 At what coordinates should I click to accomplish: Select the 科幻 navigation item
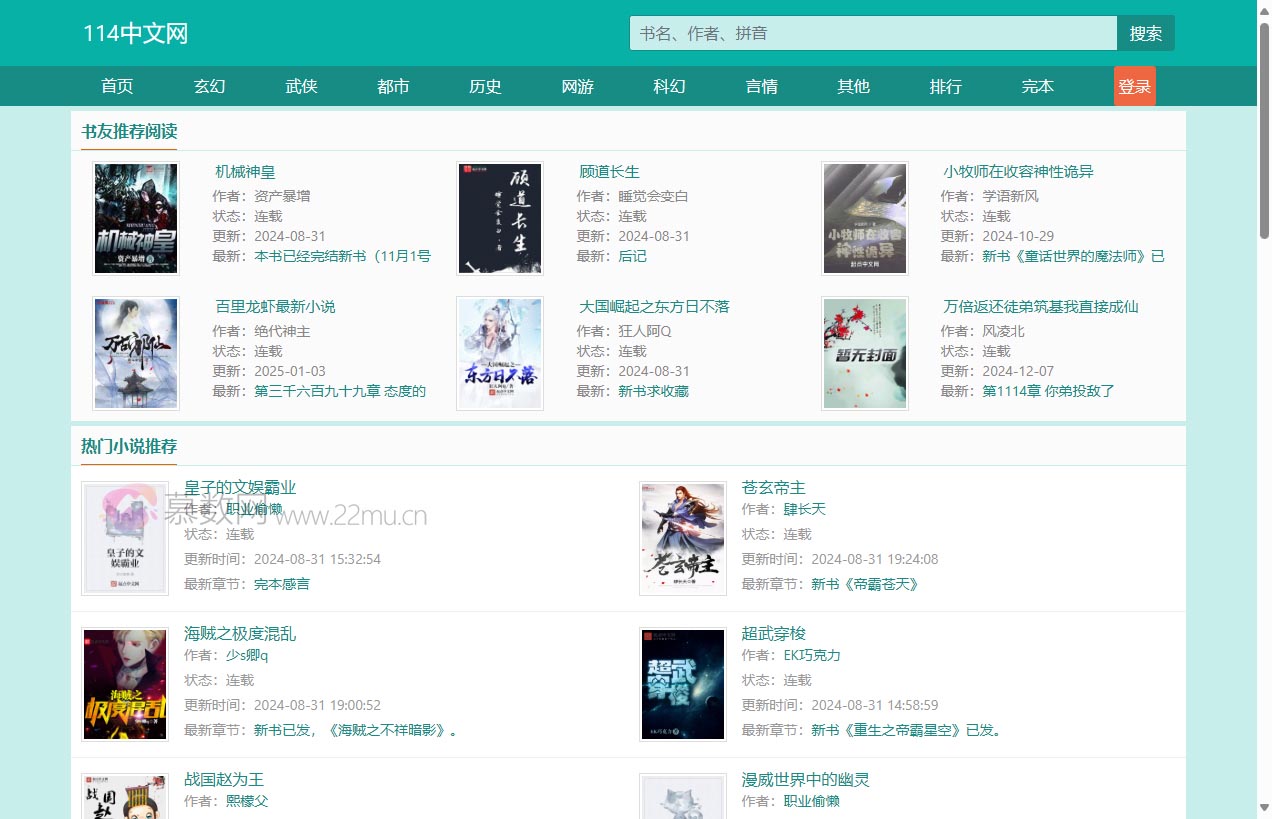pyautogui.click(x=669, y=86)
